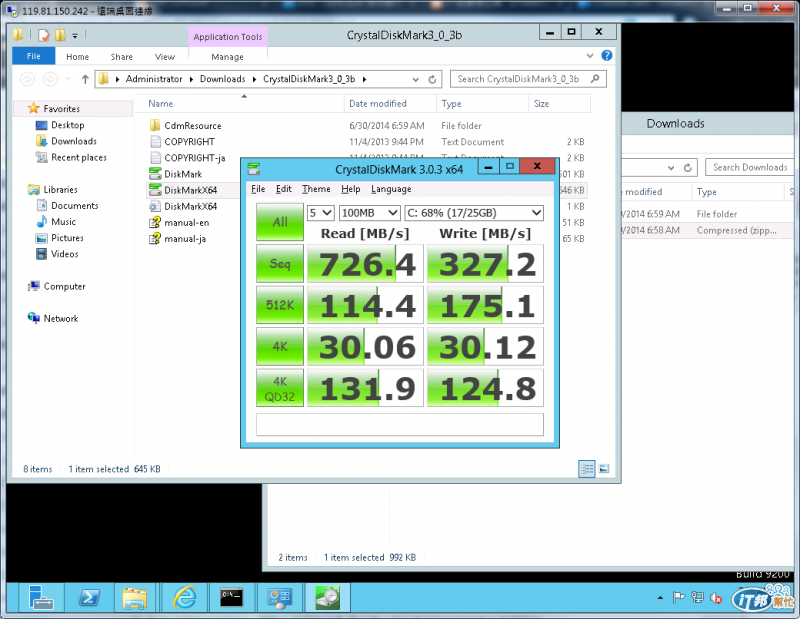Select Administrator in the address breadcrumb

pyautogui.click(x=154, y=79)
